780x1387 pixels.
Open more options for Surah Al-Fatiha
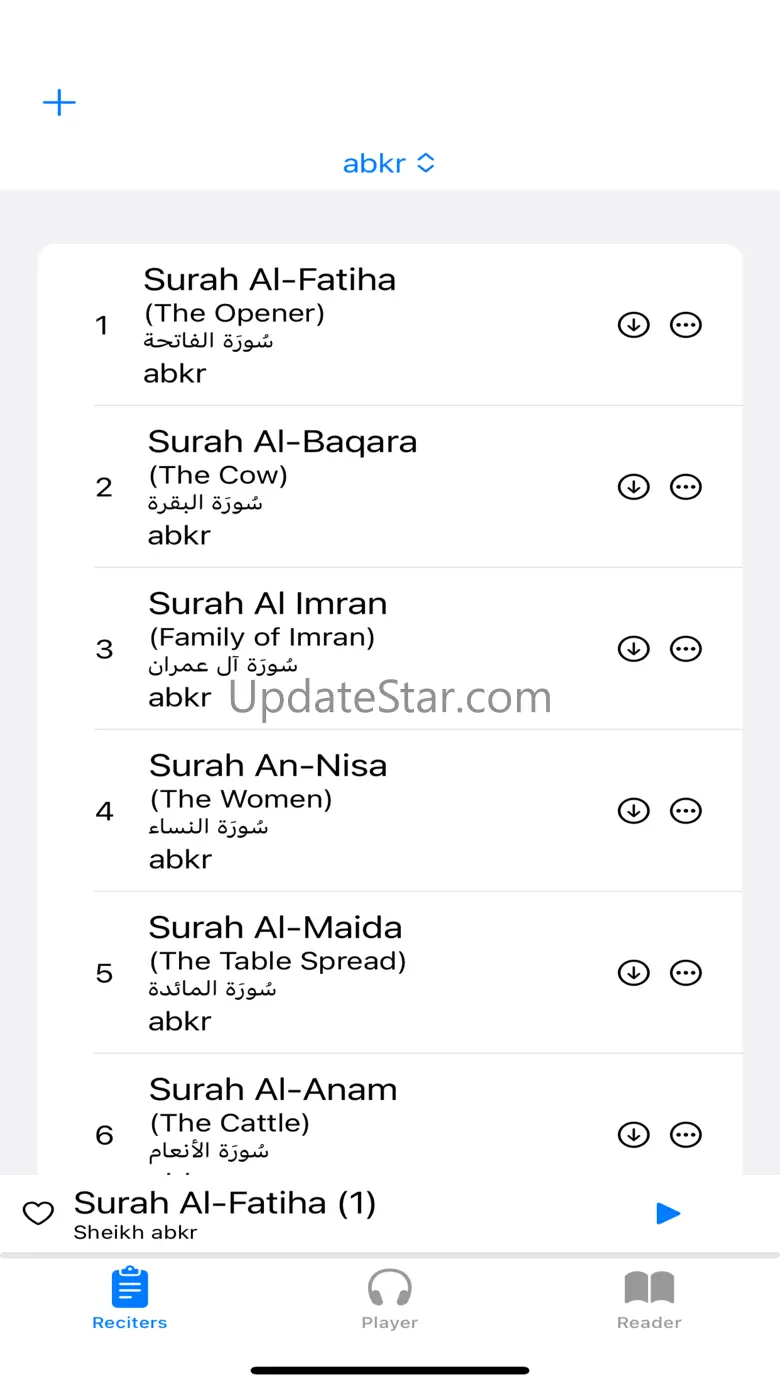tap(685, 325)
